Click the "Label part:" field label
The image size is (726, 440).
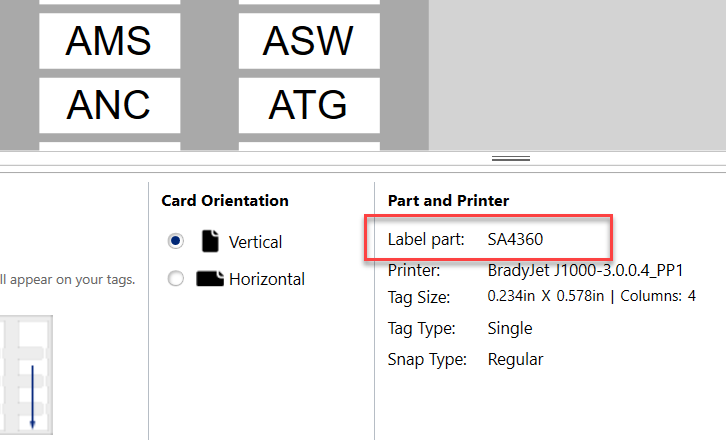coord(426,240)
